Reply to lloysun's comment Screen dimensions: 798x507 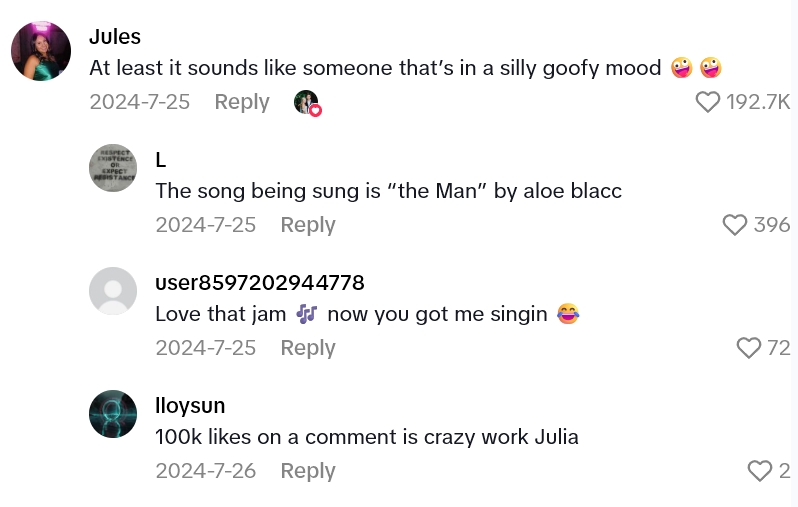click(x=307, y=471)
